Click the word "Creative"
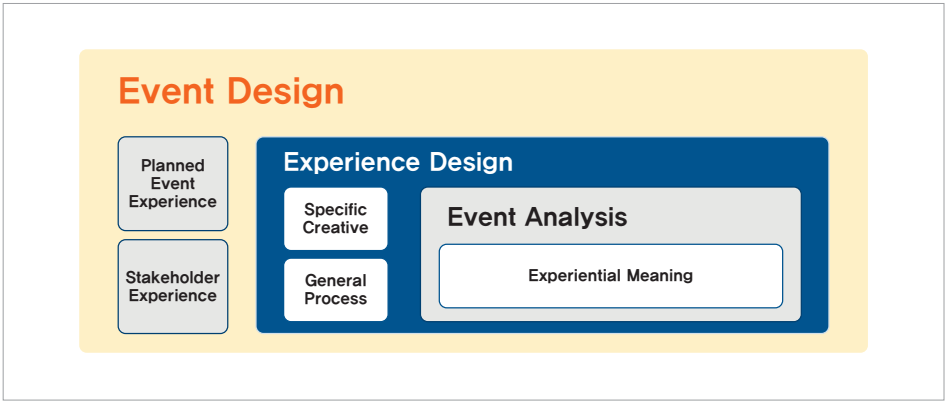948x406 pixels. (x=335, y=227)
